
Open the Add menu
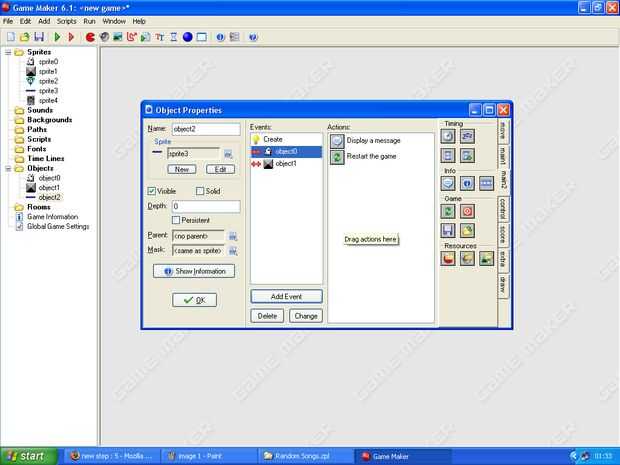pos(44,21)
